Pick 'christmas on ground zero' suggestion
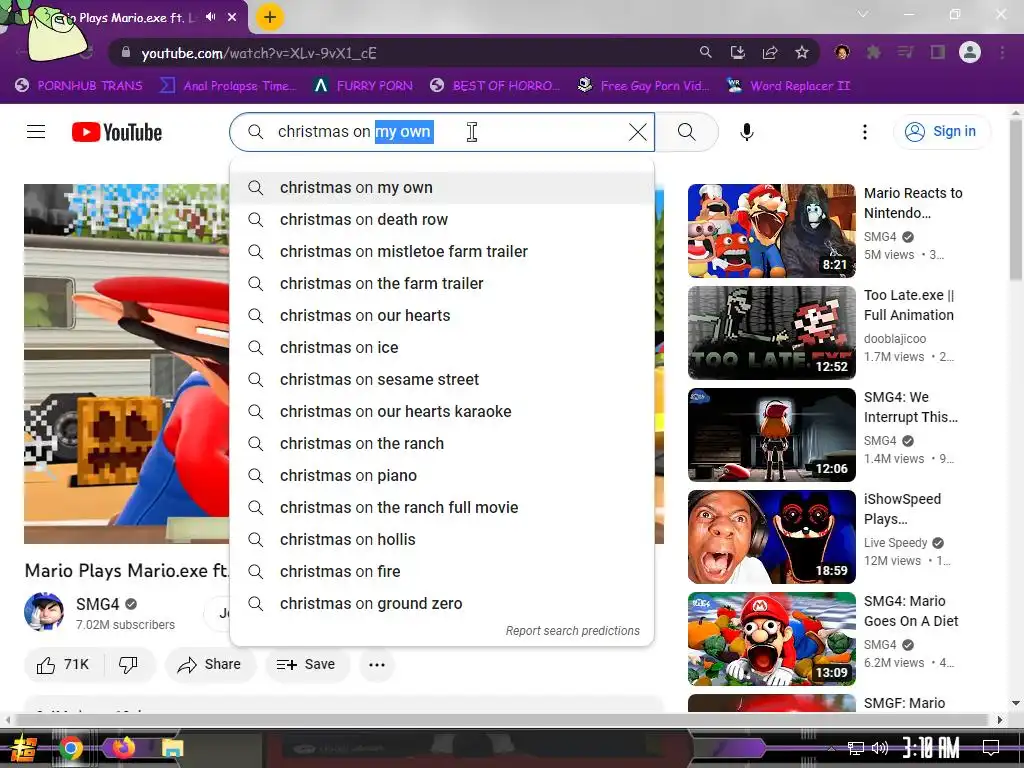This screenshot has height=768, width=1024. [442, 604]
